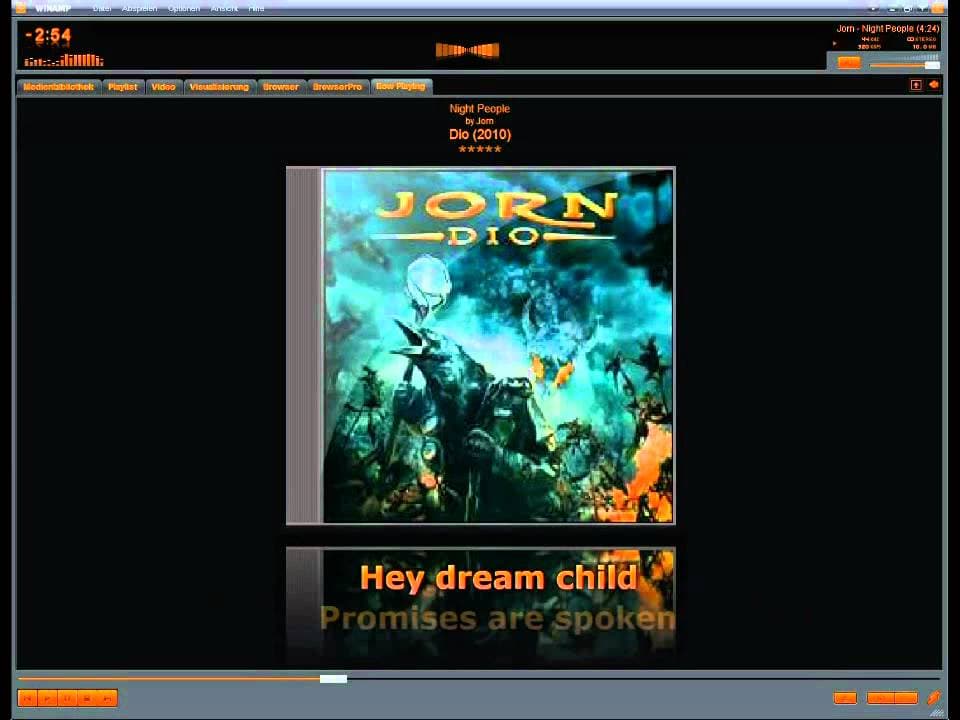
Task: Stop playback with the stop button
Action: coord(87,698)
